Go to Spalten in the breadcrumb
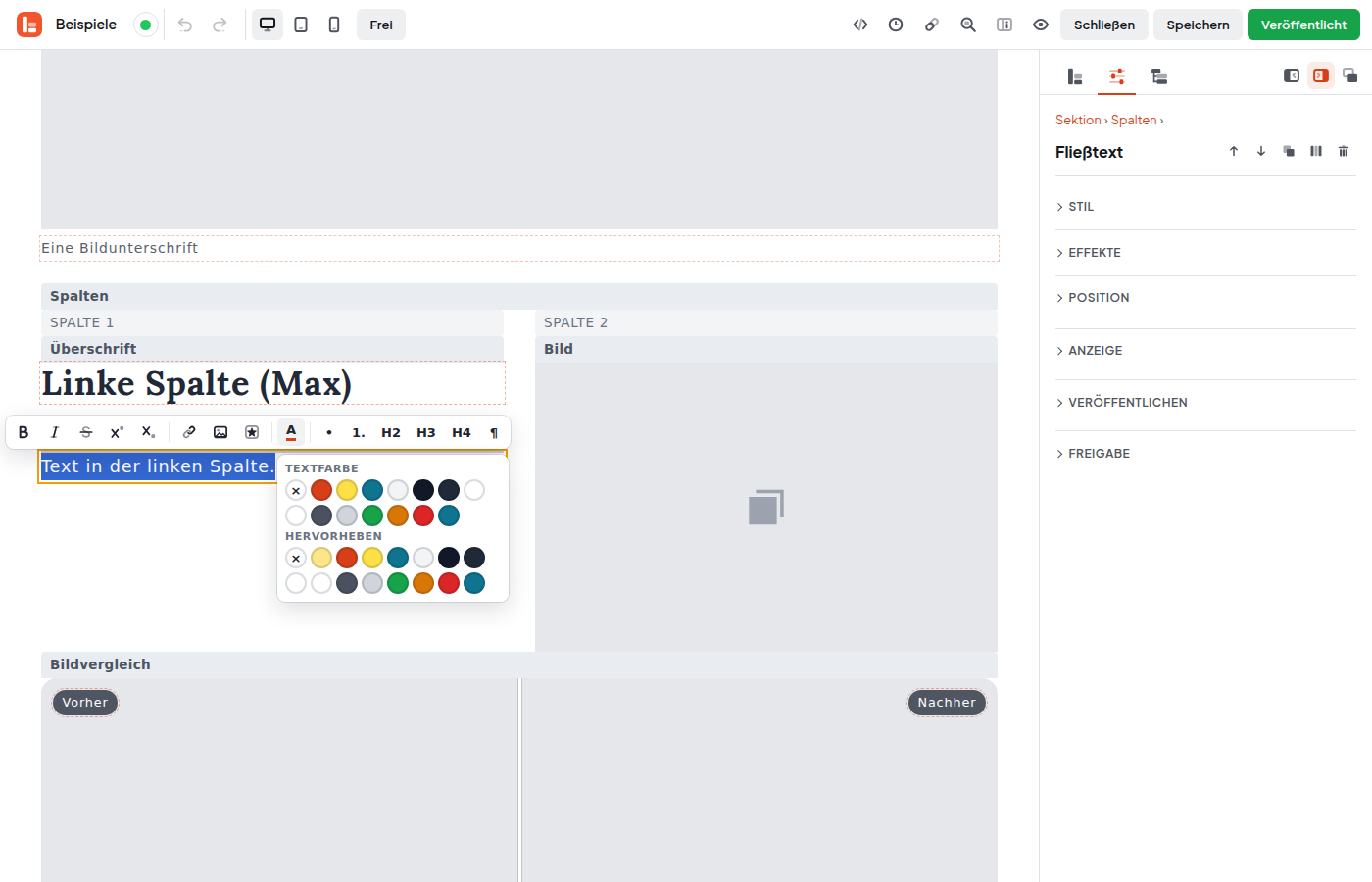Screen dimensions: 1372x882 pos(1134,121)
